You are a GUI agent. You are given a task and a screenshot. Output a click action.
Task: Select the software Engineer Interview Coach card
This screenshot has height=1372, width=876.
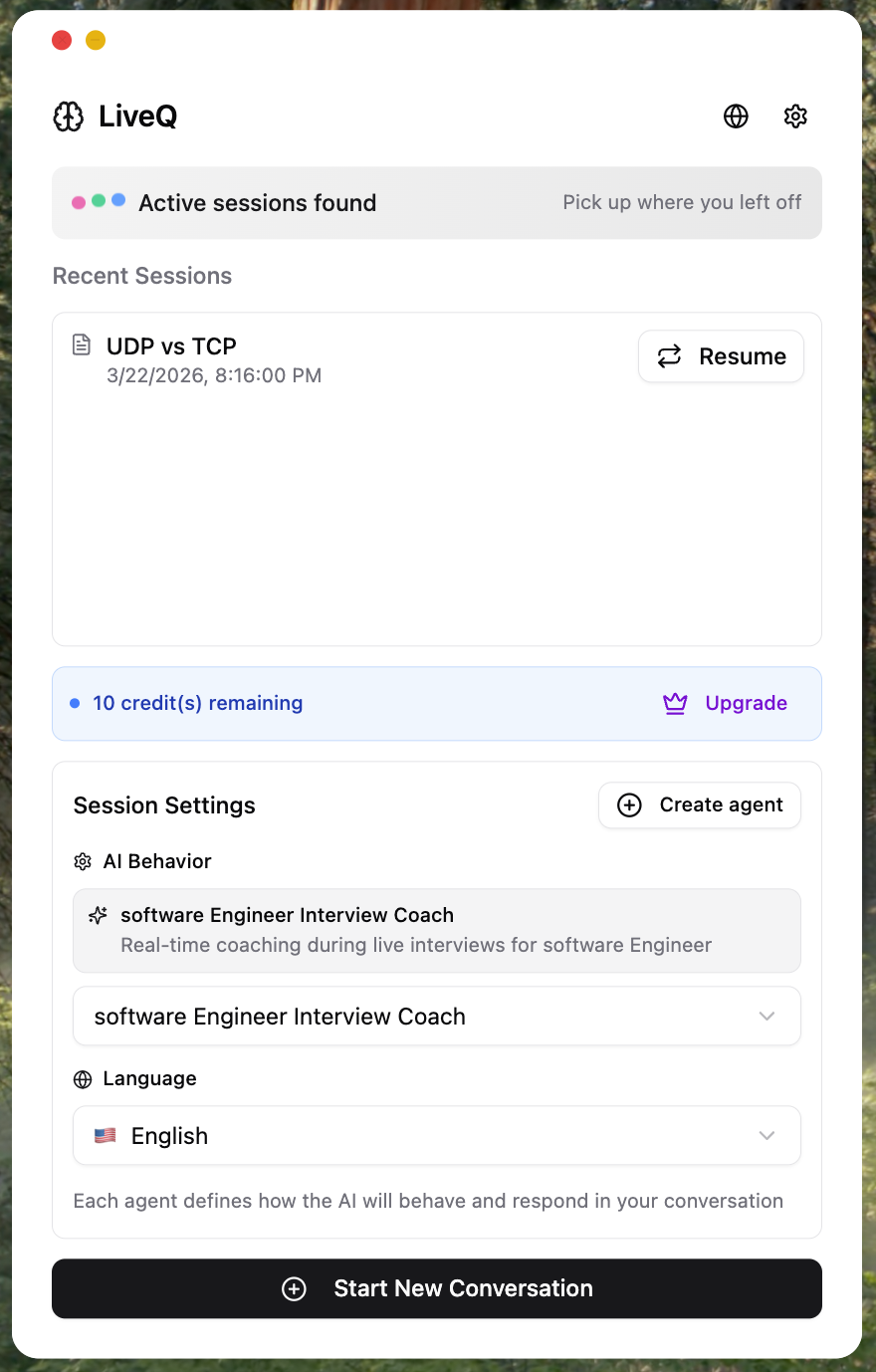click(x=436, y=930)
